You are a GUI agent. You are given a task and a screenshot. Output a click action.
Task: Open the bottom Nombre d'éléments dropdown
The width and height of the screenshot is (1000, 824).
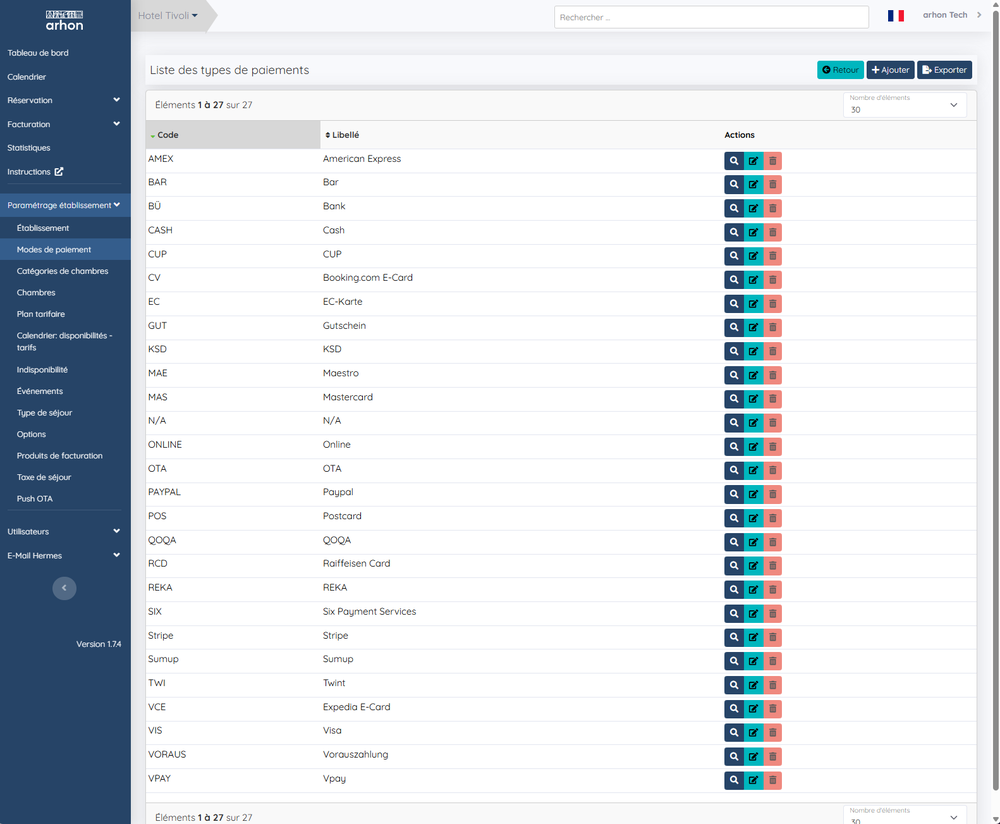click(x=904, y=815)
